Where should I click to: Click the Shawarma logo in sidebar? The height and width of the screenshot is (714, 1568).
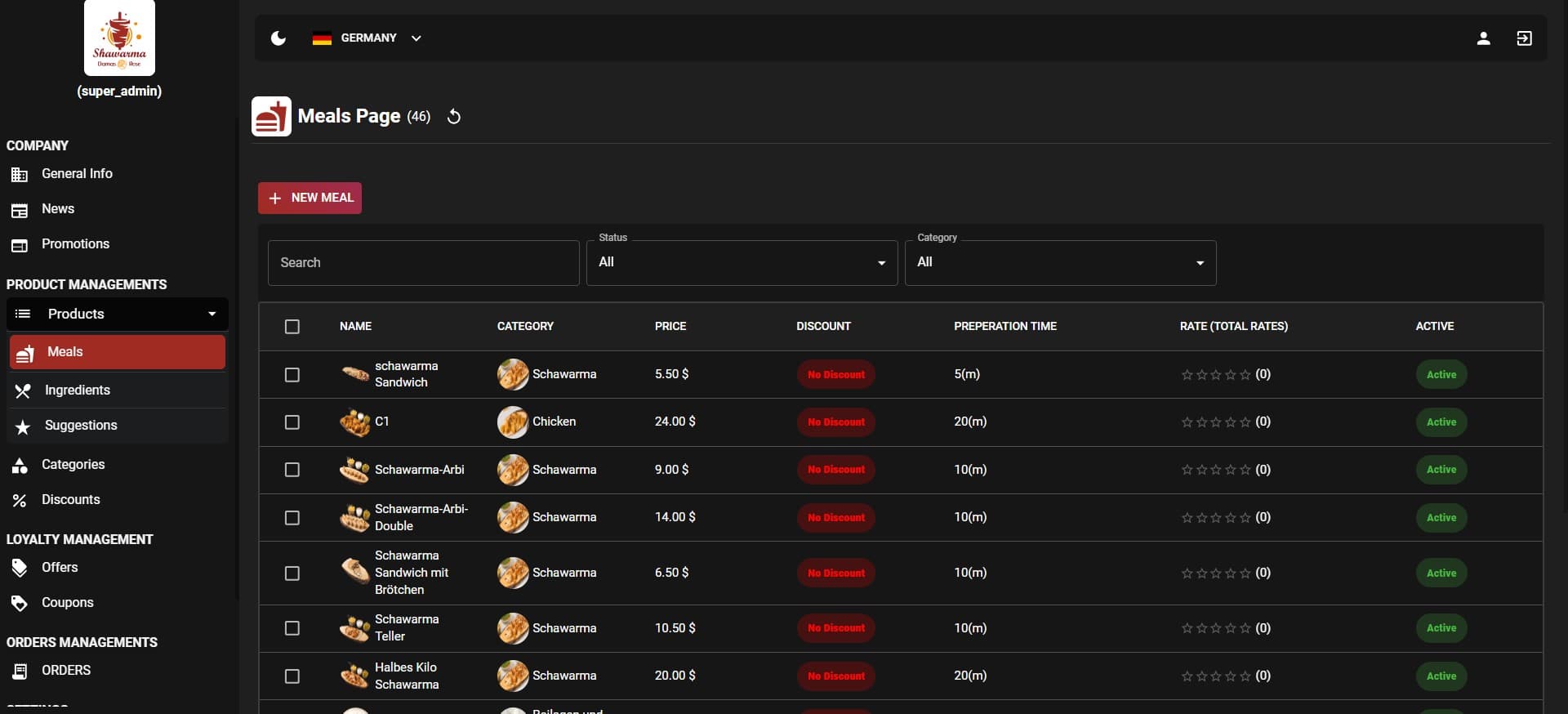tap(119, 38)
